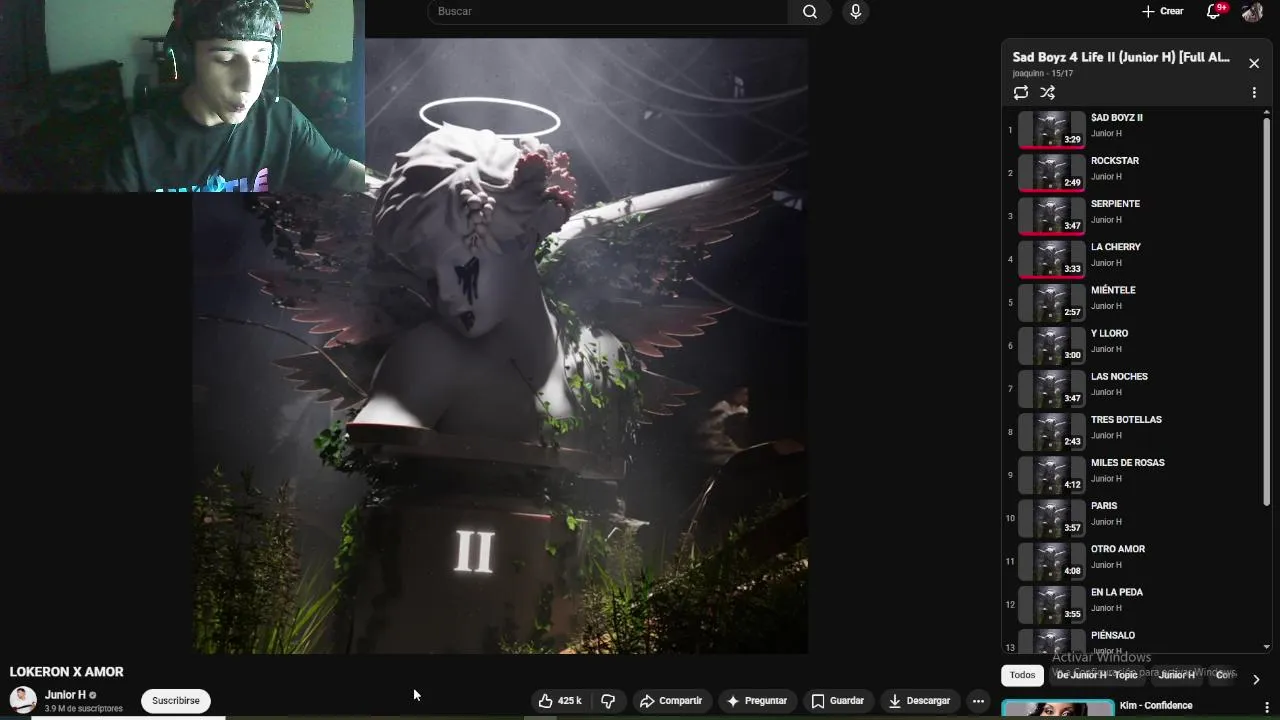1280x720 pixels.
Task: Open the Crear menu
Action: click(1162, 11)
